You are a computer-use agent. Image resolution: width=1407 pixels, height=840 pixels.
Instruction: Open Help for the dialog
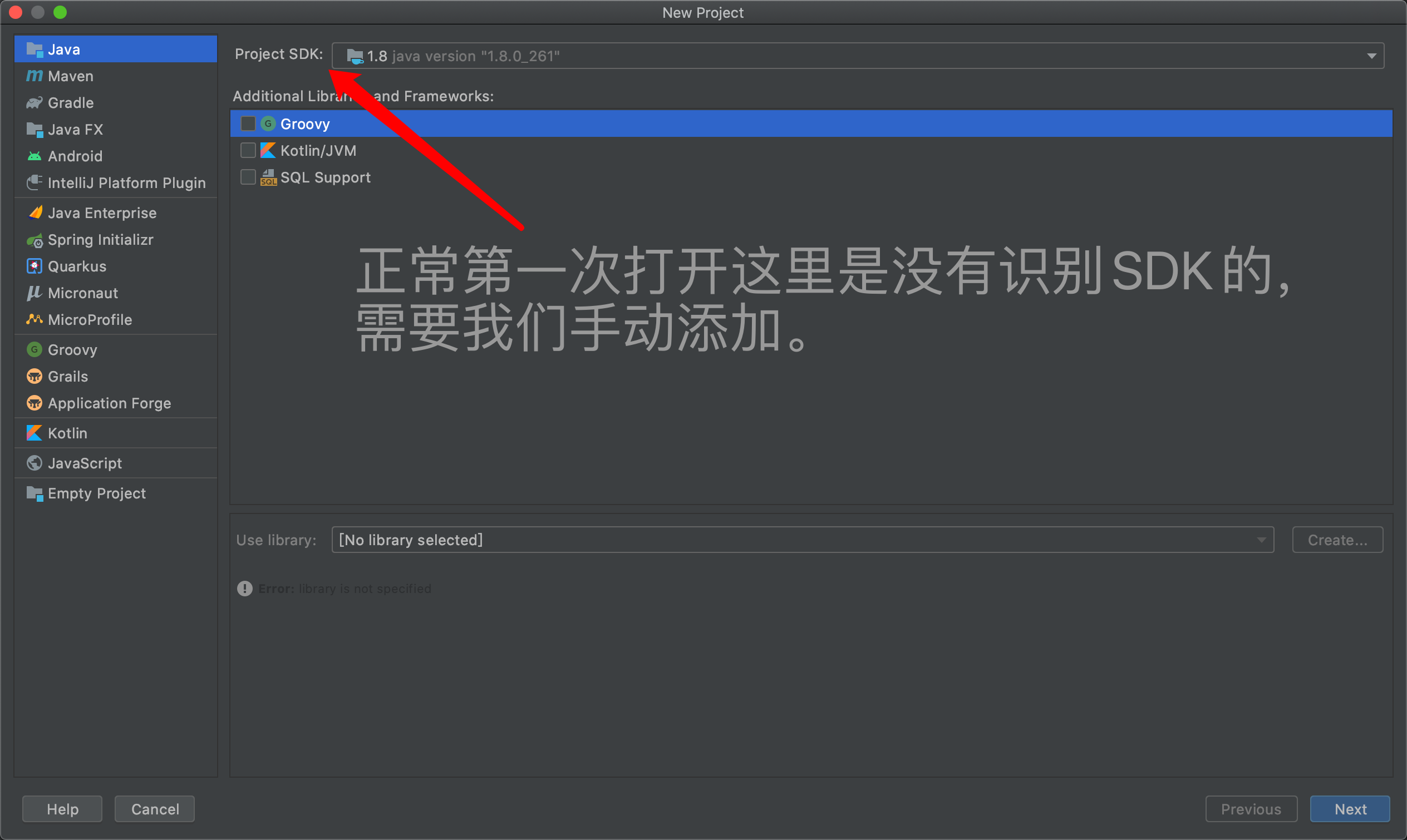click(x=62, y=809)
